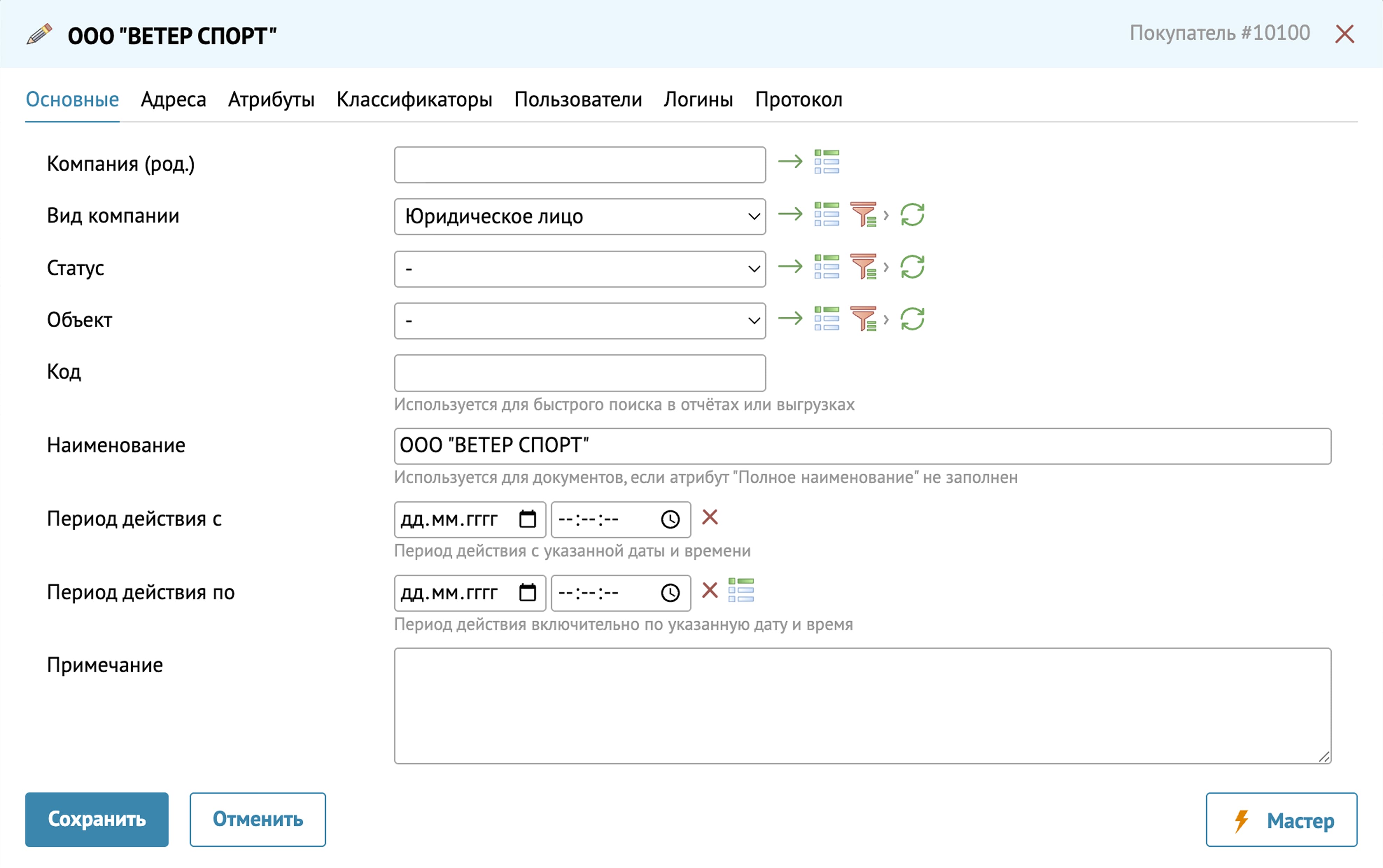Click into the Код input field

click(580, 373)
